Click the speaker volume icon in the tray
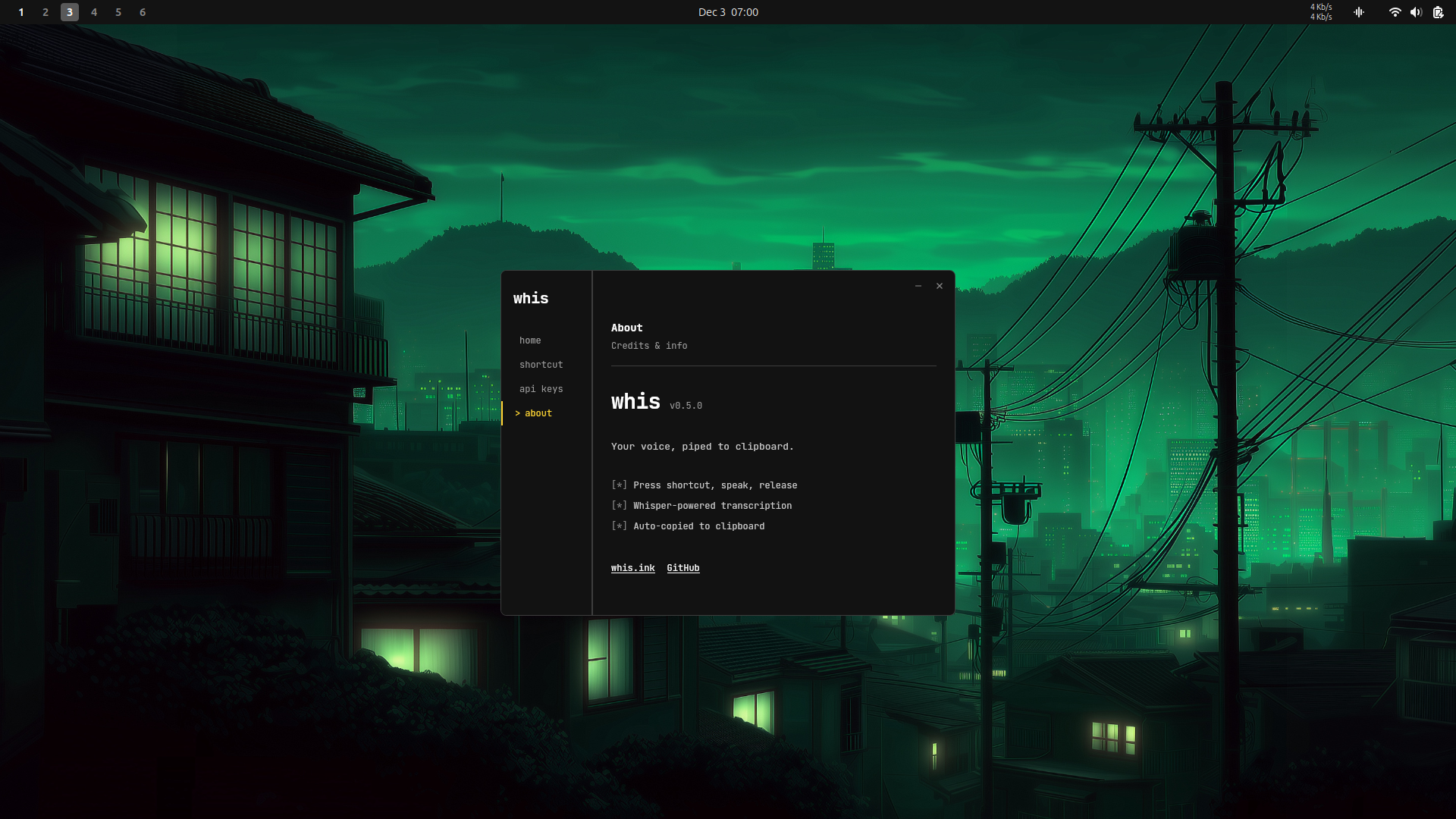This screenshot has width=1456, height=819. 1417,12
